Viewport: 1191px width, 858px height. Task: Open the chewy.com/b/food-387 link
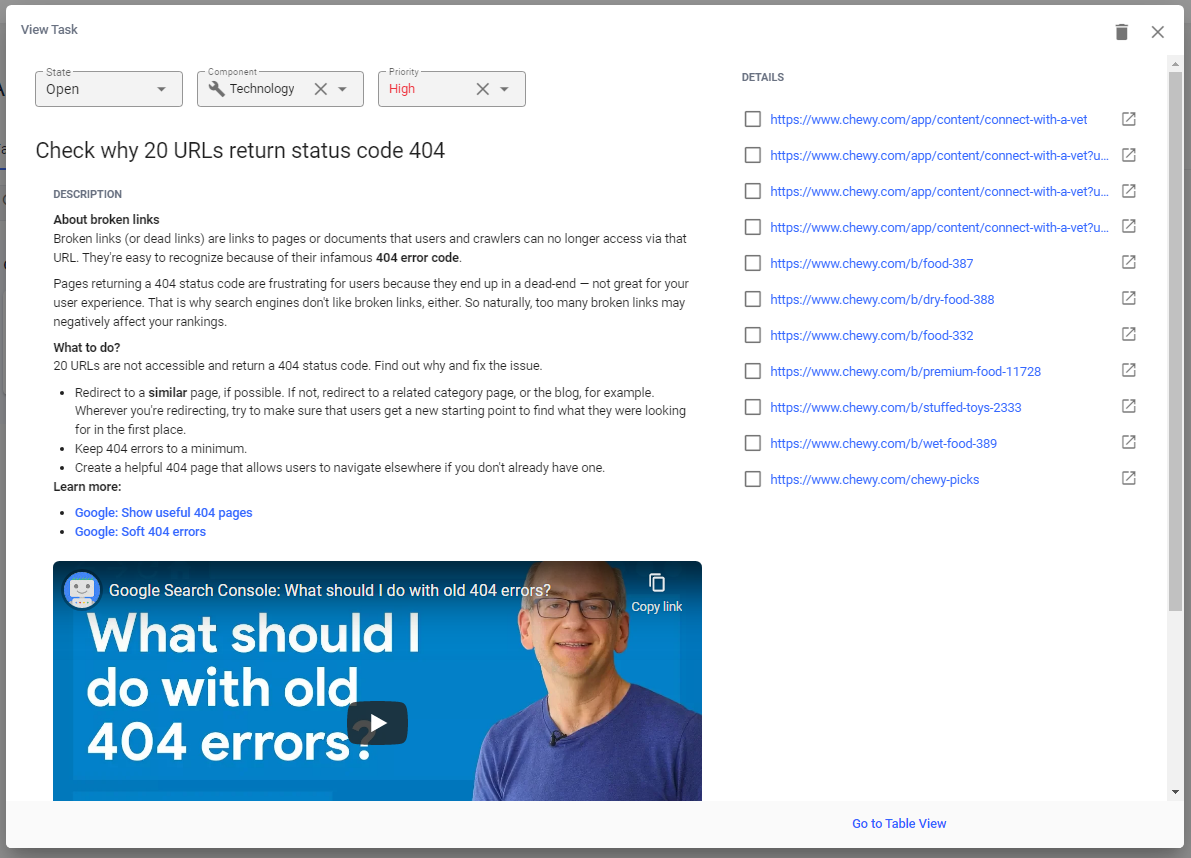click(x=871, y=263)
